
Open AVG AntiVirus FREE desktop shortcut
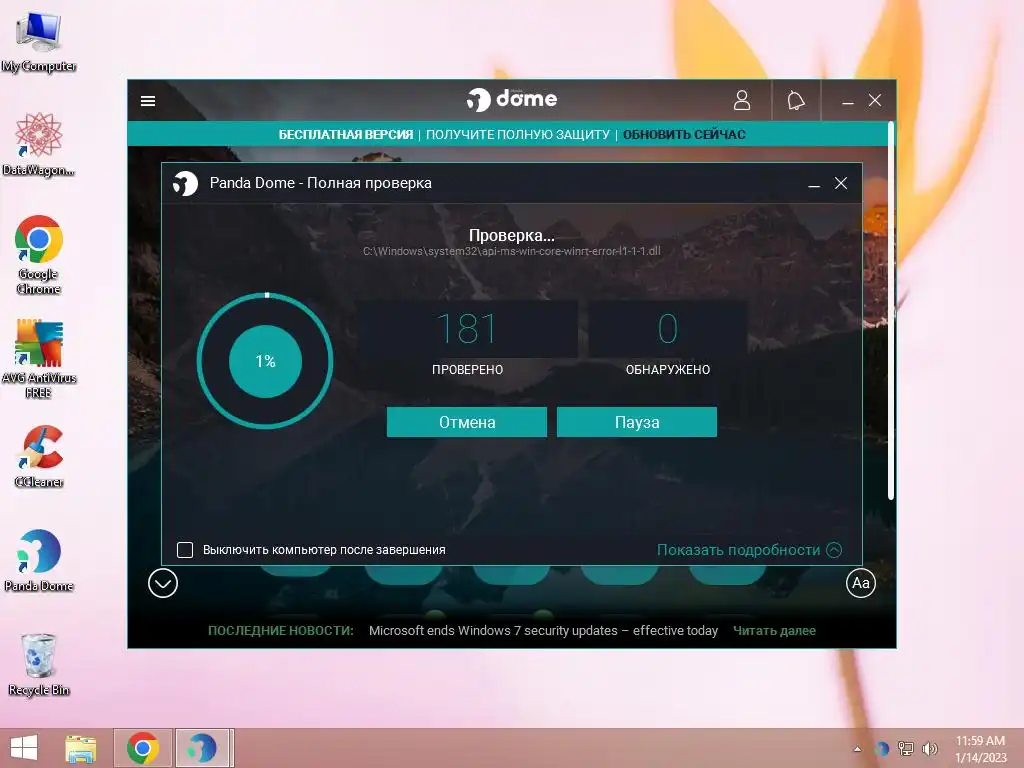pyautogui.click(x=39, y=359)
